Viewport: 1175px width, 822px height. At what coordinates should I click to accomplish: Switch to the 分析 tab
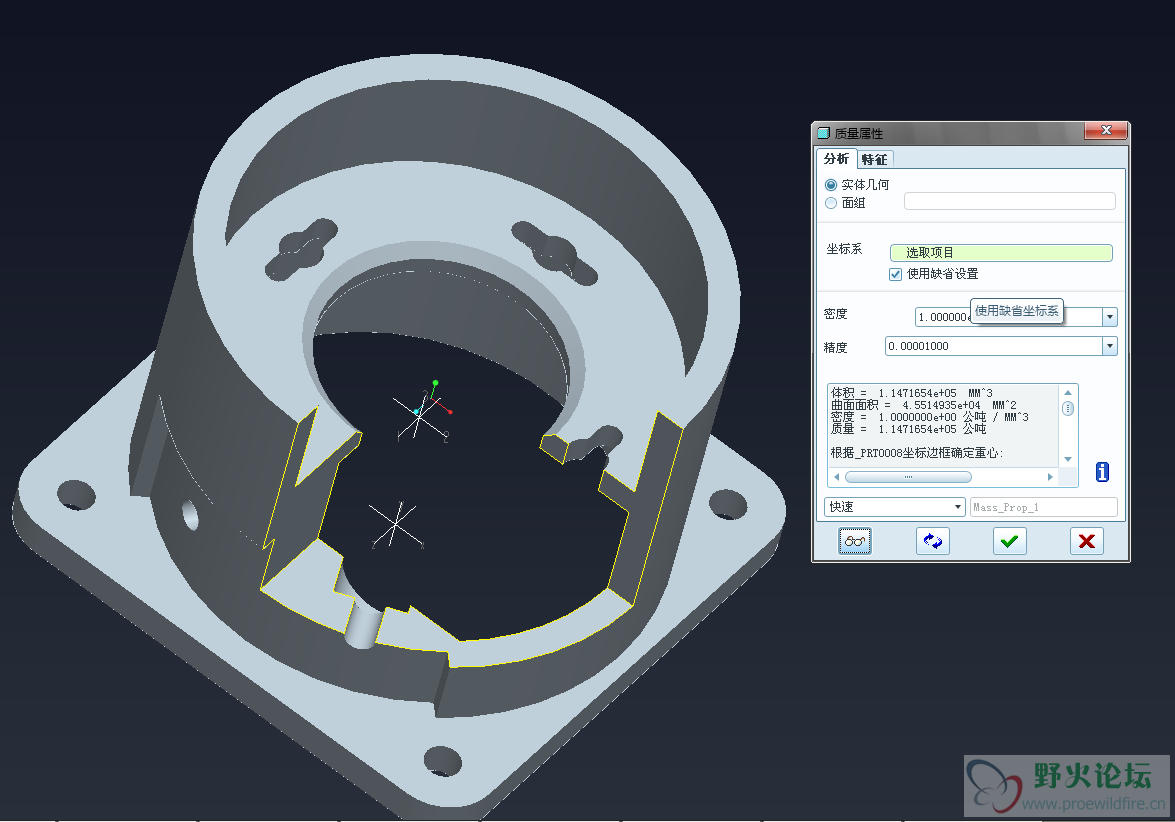click(836, 159)
